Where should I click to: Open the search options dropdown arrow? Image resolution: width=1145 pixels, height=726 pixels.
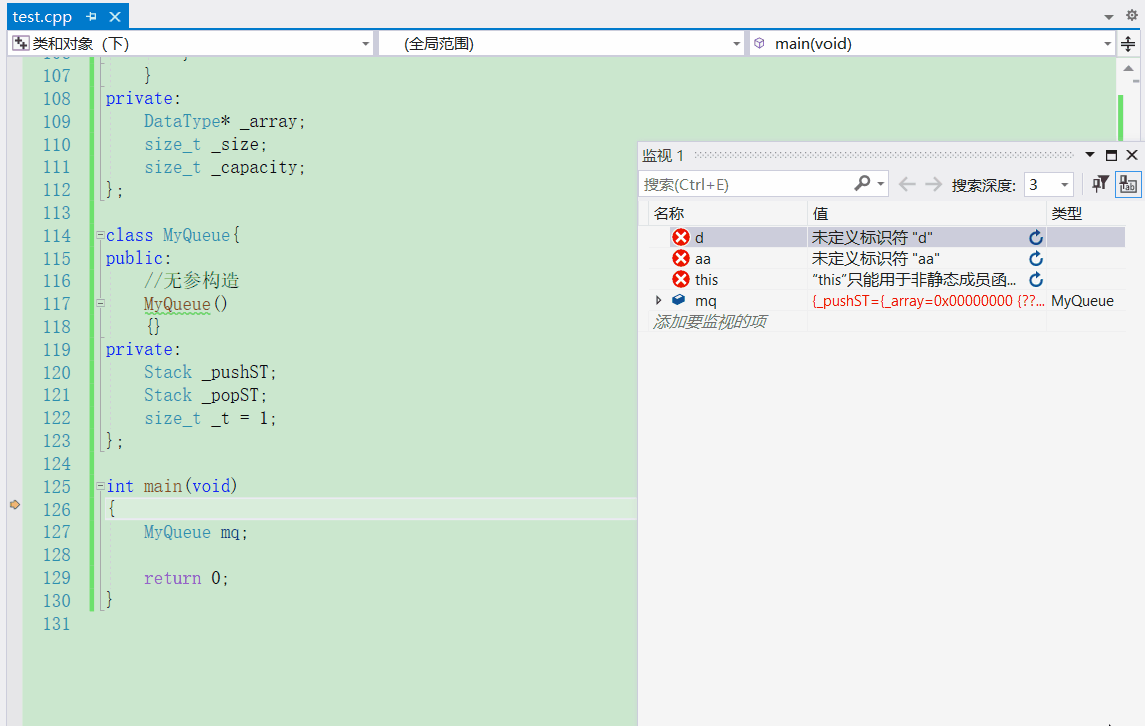coord(881,184)
